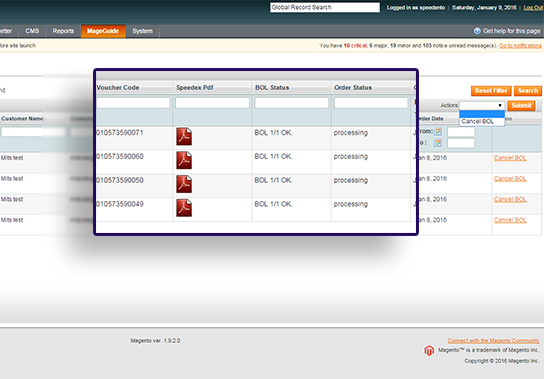
Task: Focus the Voucher Code filter field
Action: [133, 103]
